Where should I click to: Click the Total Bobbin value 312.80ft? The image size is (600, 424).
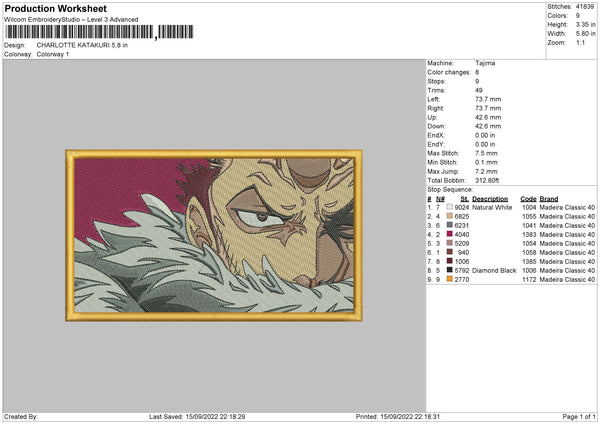coord(487,180)
